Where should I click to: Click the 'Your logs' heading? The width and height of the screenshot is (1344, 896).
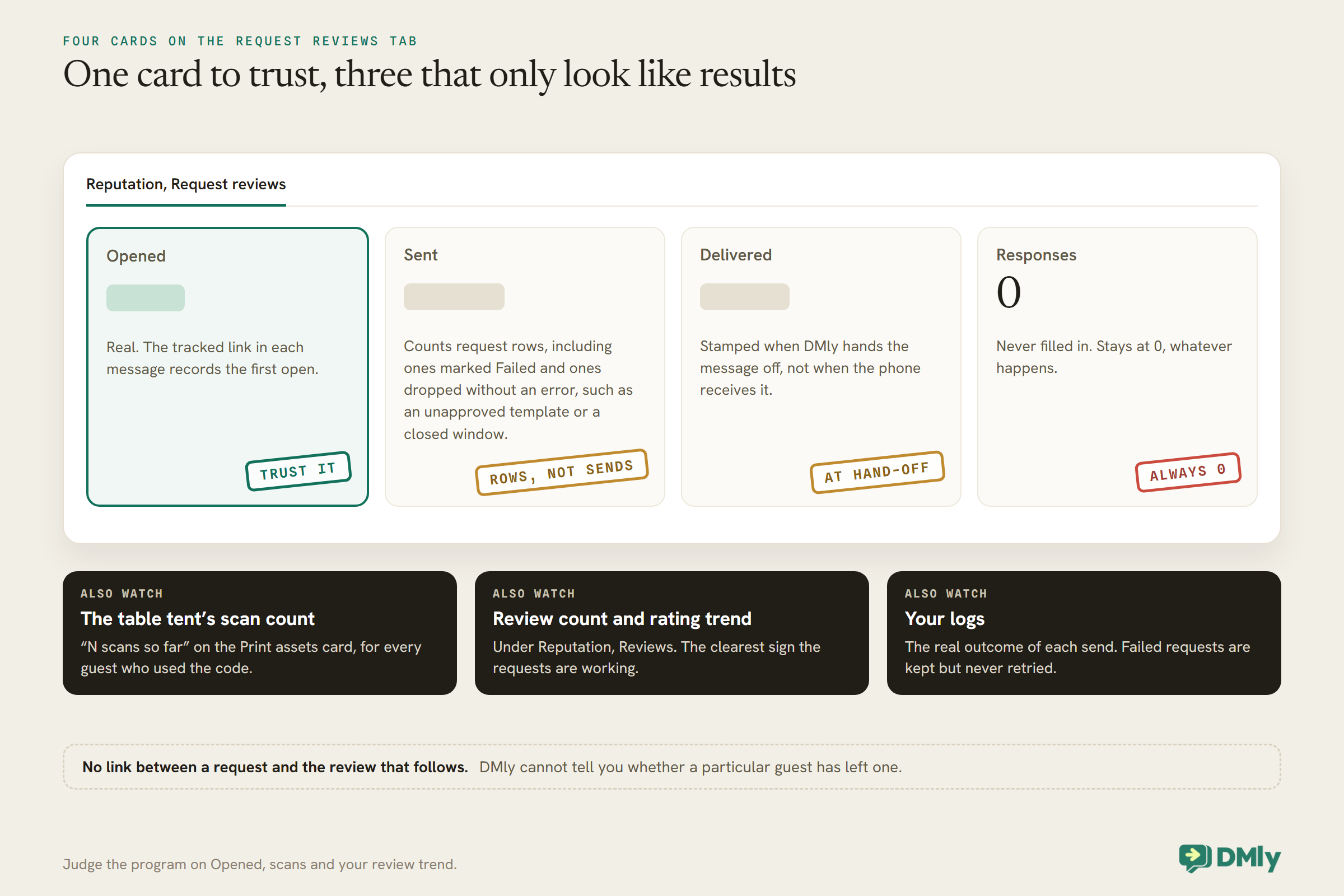pos(945,619)
